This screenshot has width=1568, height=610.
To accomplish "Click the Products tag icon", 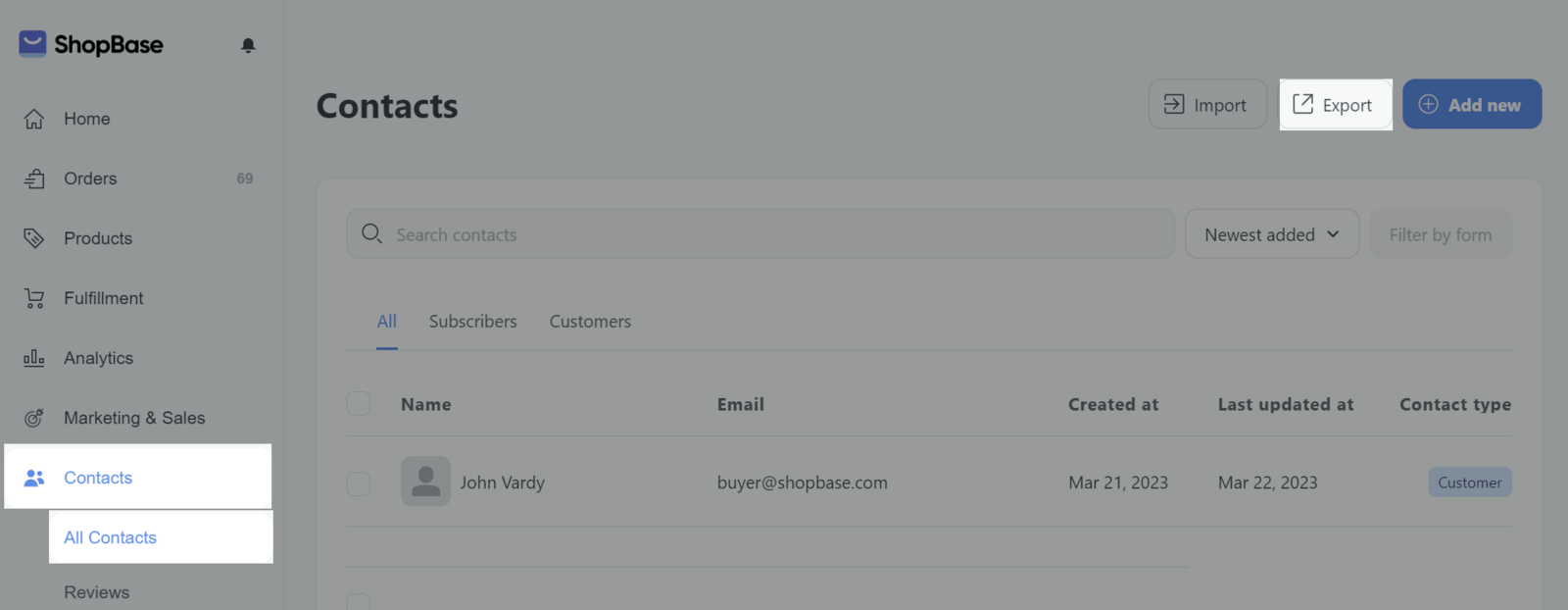I will tap(34, 238).
